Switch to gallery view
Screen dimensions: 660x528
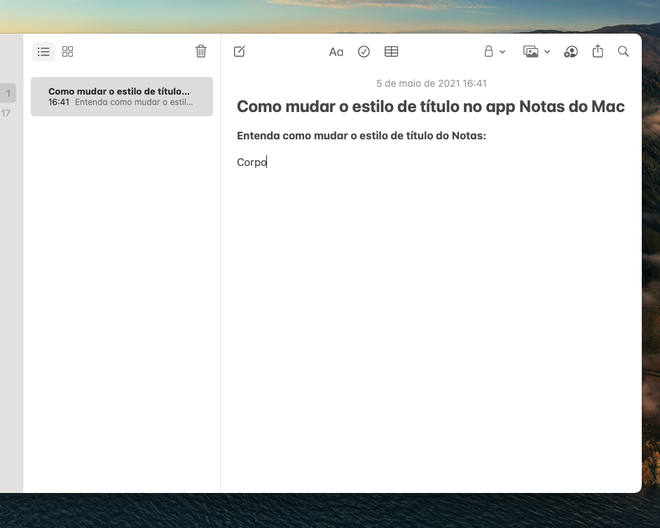point(67,52)
